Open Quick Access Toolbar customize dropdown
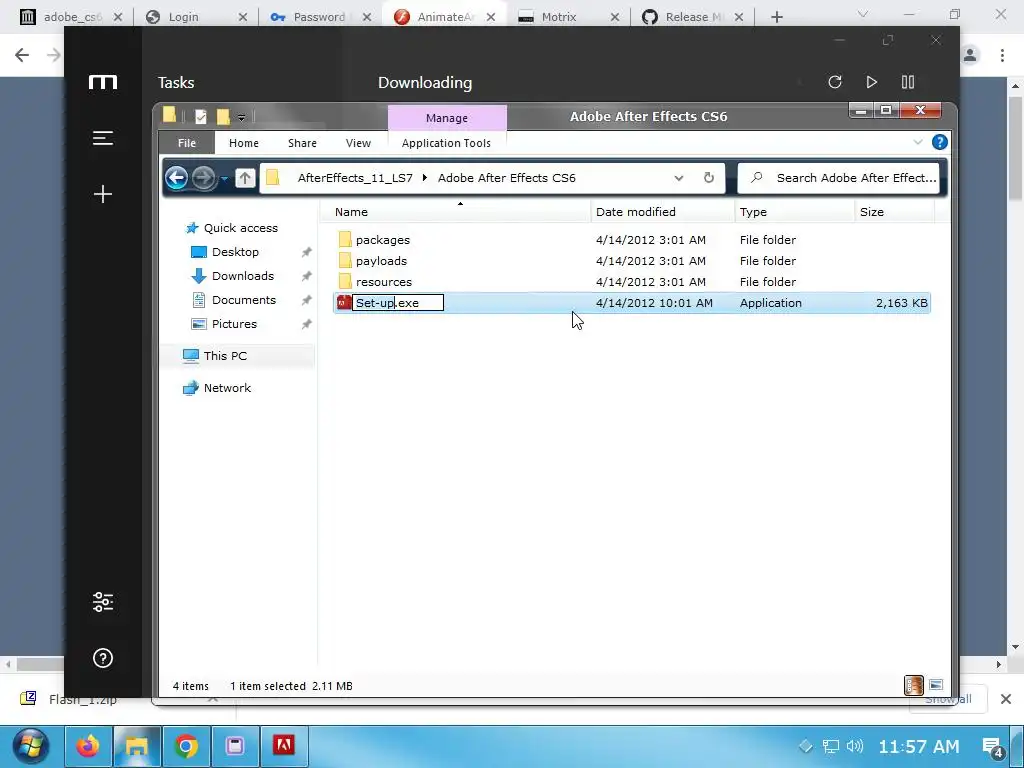 click(241, 118)
